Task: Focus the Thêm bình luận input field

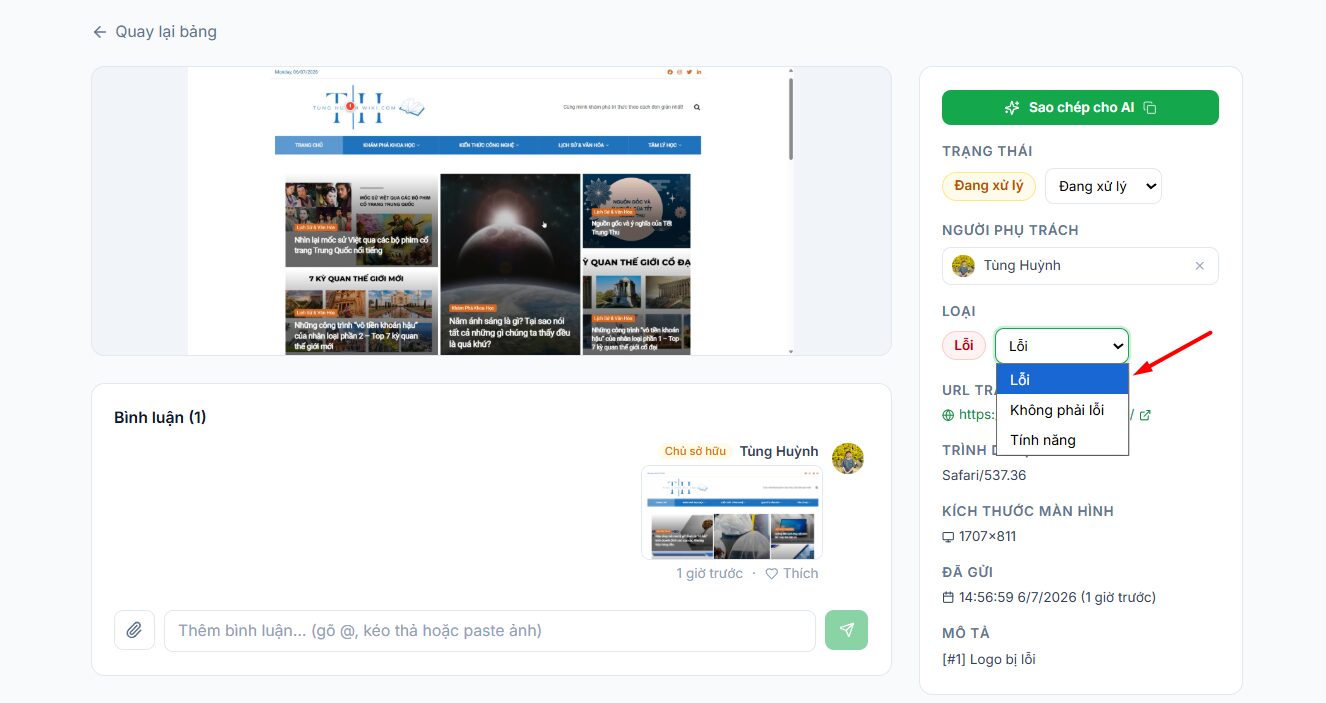Action: tap(490, 631)
